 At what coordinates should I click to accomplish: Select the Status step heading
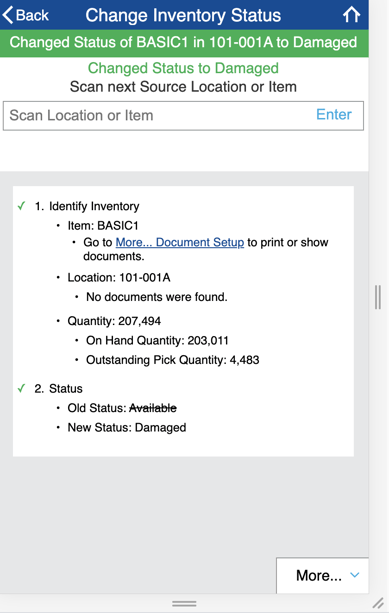pyautogui.click(x=59, y=389)
